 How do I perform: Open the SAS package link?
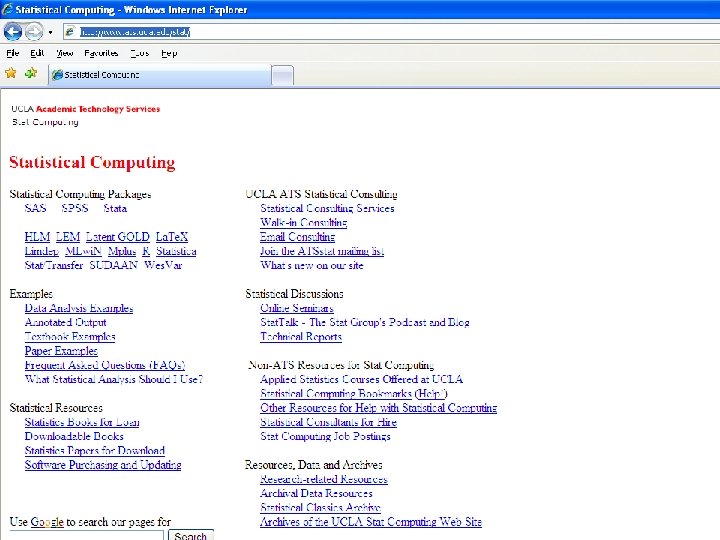pyautogui.click(x=35, y=208)
